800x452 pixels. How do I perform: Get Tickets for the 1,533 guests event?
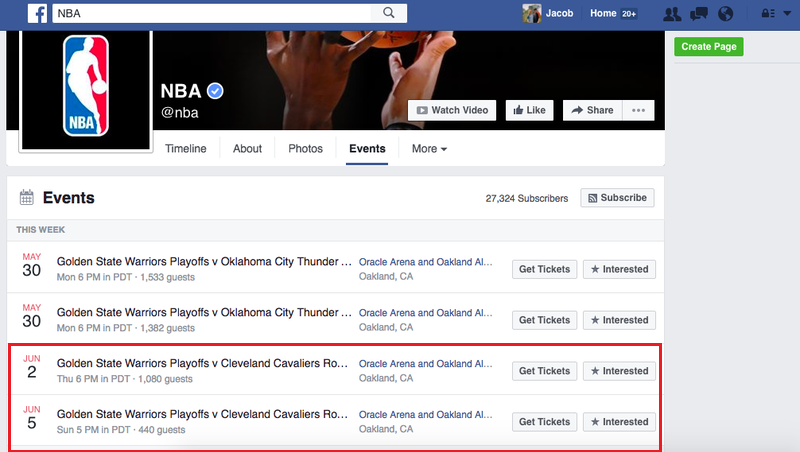coord(544,269)
